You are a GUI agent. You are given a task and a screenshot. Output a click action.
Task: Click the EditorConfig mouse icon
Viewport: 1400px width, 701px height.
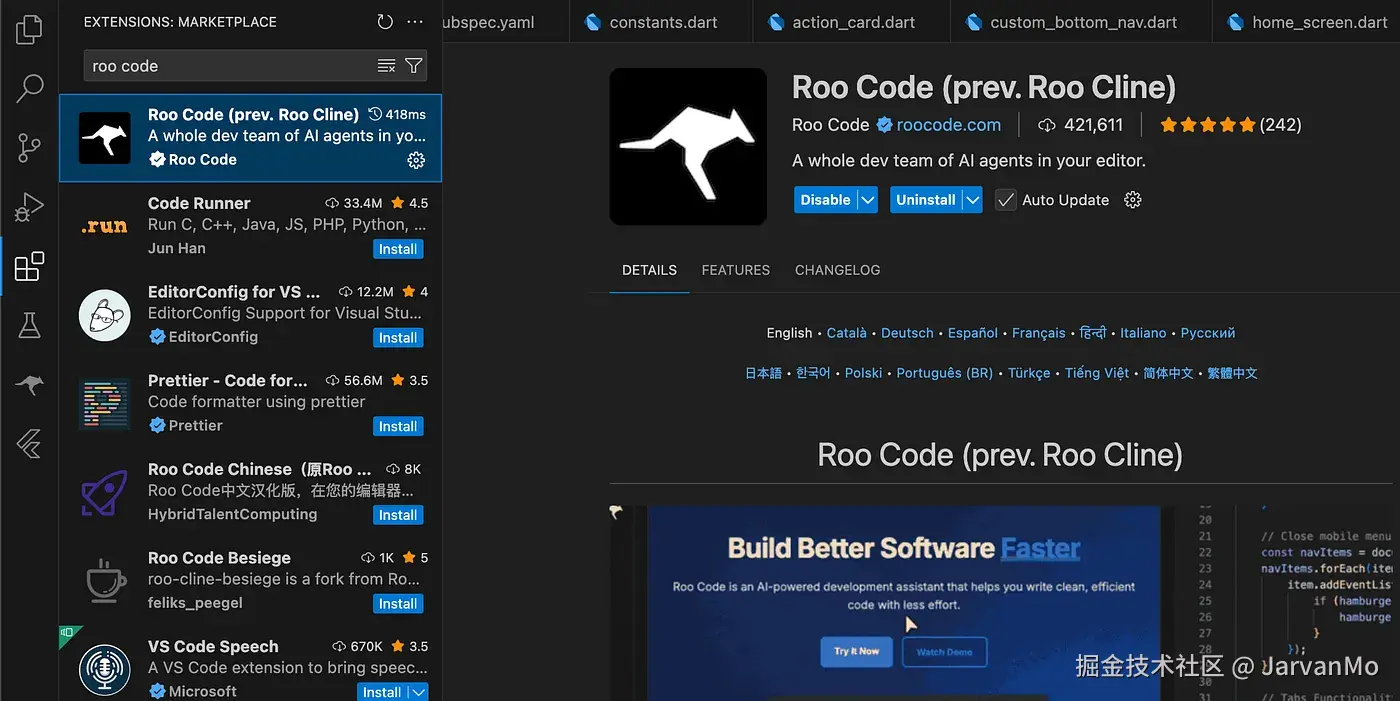coord(104,314)
